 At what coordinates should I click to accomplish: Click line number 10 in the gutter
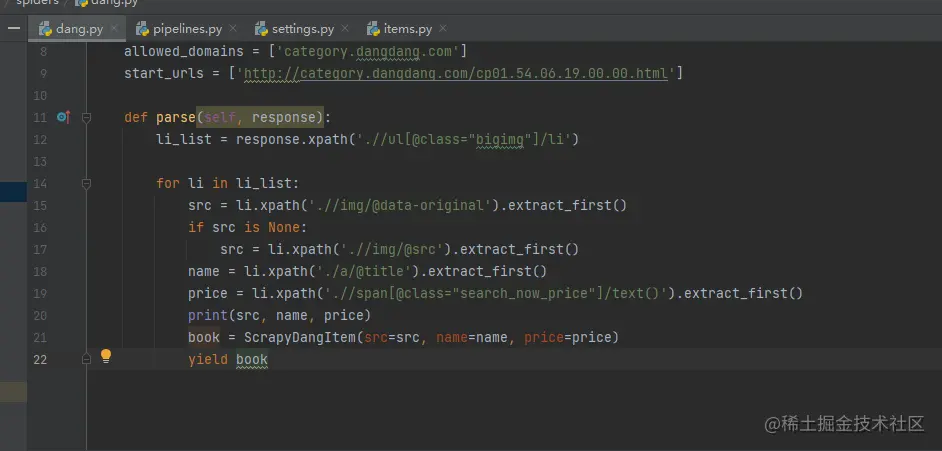point(40,95)
